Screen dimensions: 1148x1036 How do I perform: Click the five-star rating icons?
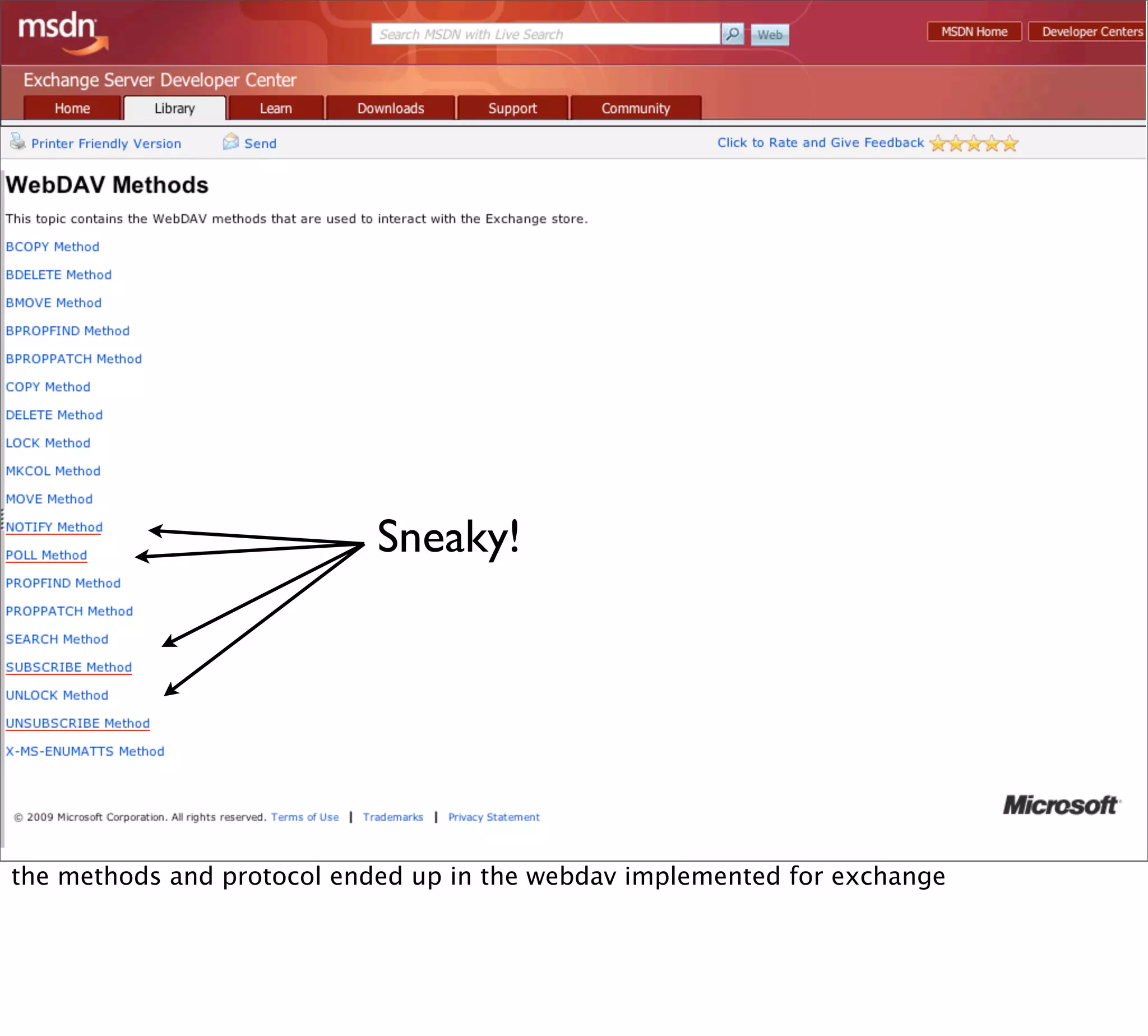(973, 144)
